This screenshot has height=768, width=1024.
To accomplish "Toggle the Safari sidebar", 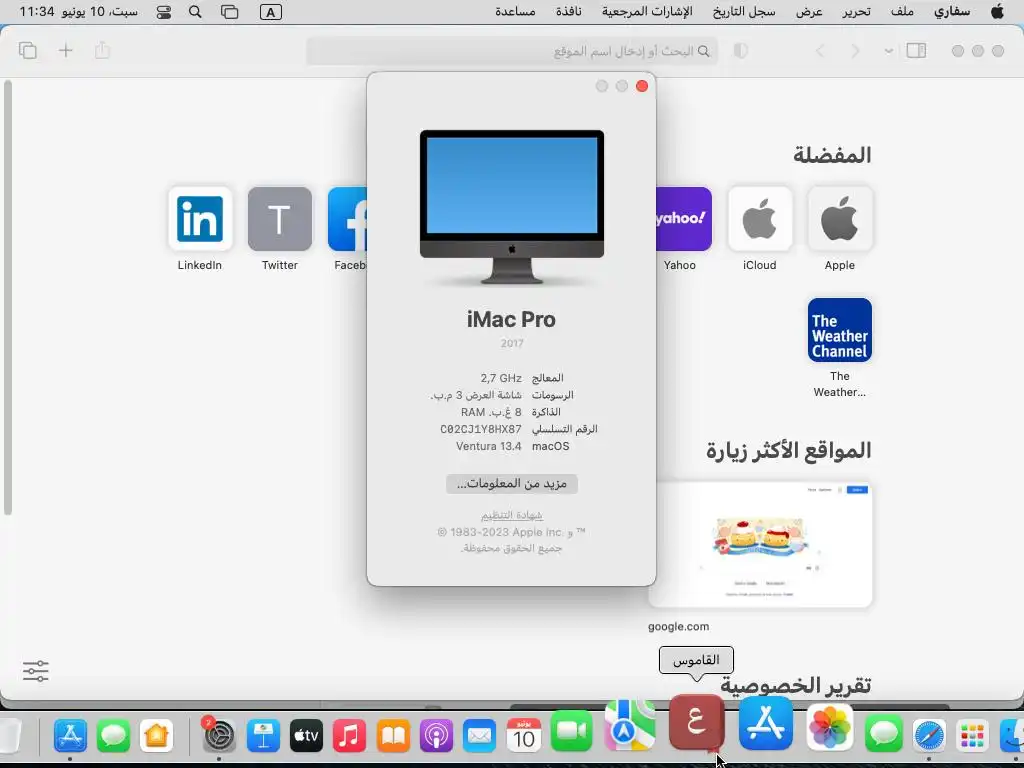I will tap(916, 50).
